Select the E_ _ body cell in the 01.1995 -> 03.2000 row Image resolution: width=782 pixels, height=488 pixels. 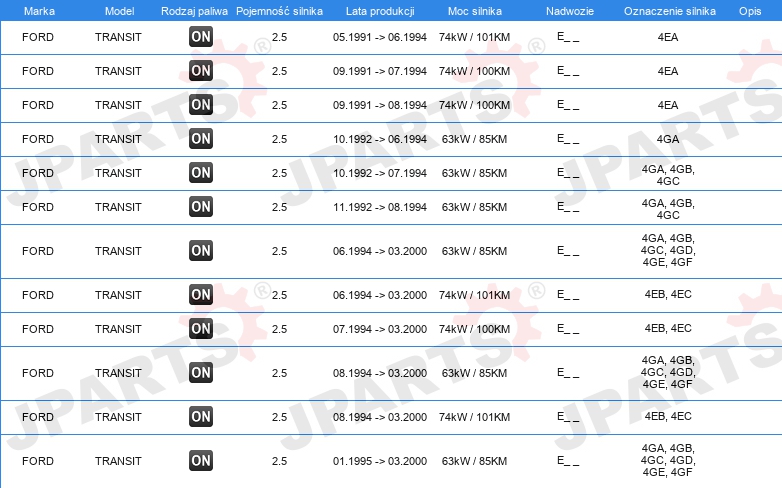(x=568, y=460)
